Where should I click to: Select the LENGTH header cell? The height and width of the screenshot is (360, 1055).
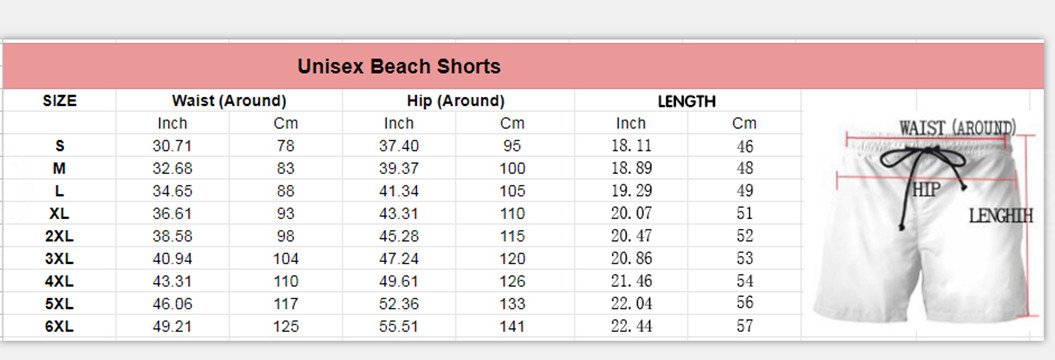click(x=686, y=102)
